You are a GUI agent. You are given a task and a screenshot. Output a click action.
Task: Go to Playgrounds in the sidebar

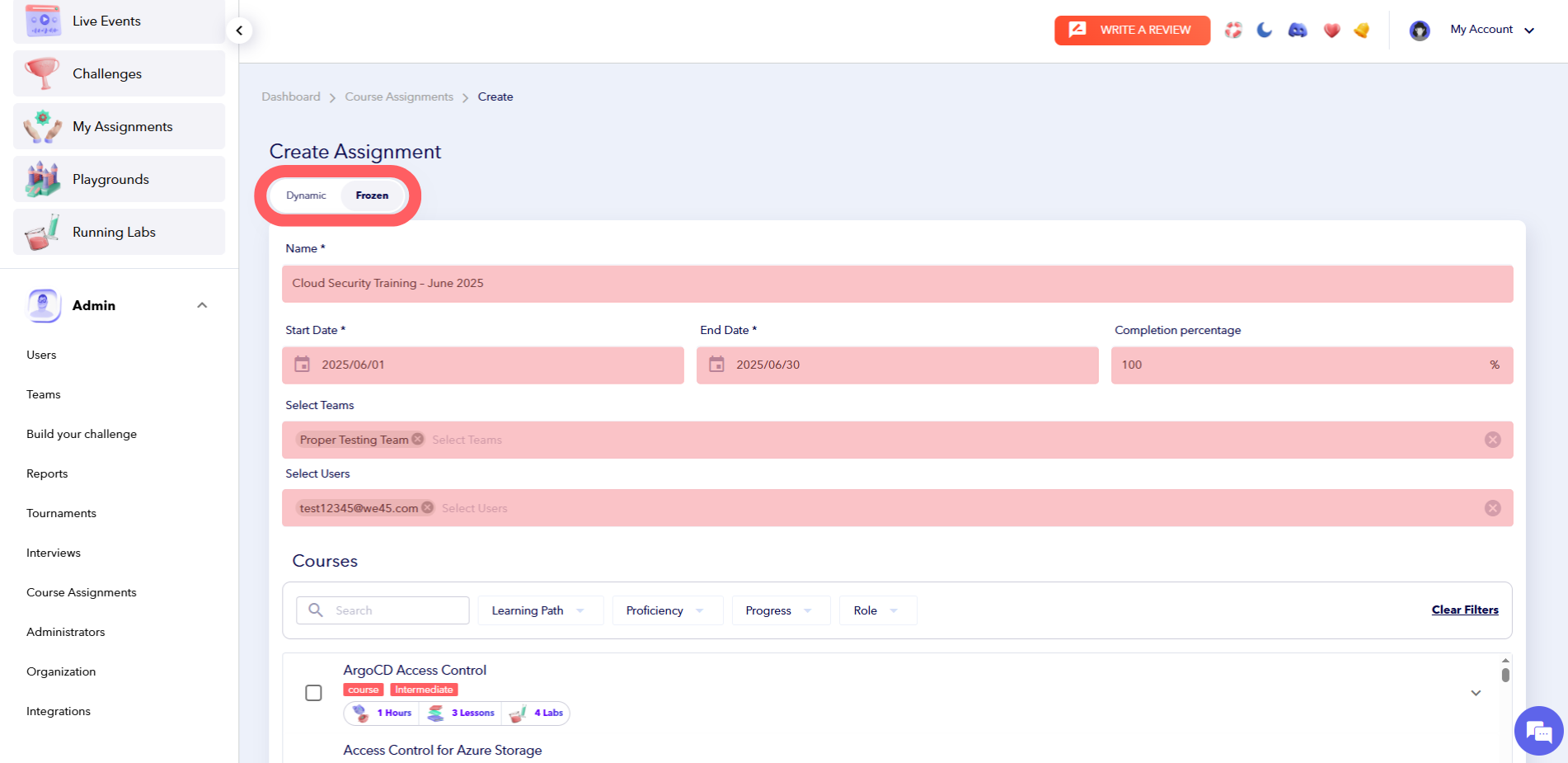click(x=110, y=179)
